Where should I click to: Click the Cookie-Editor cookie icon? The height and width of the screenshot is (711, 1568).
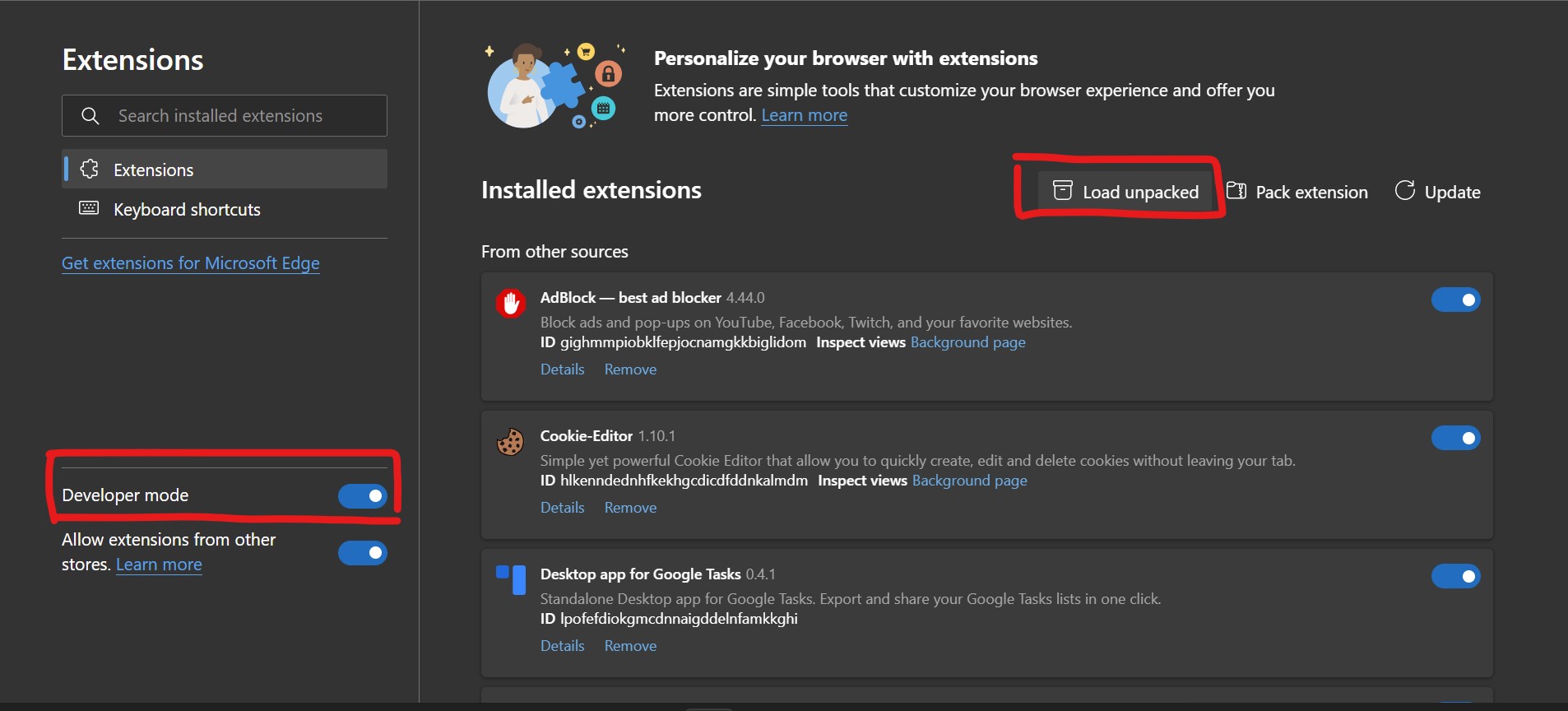point(511,442)
